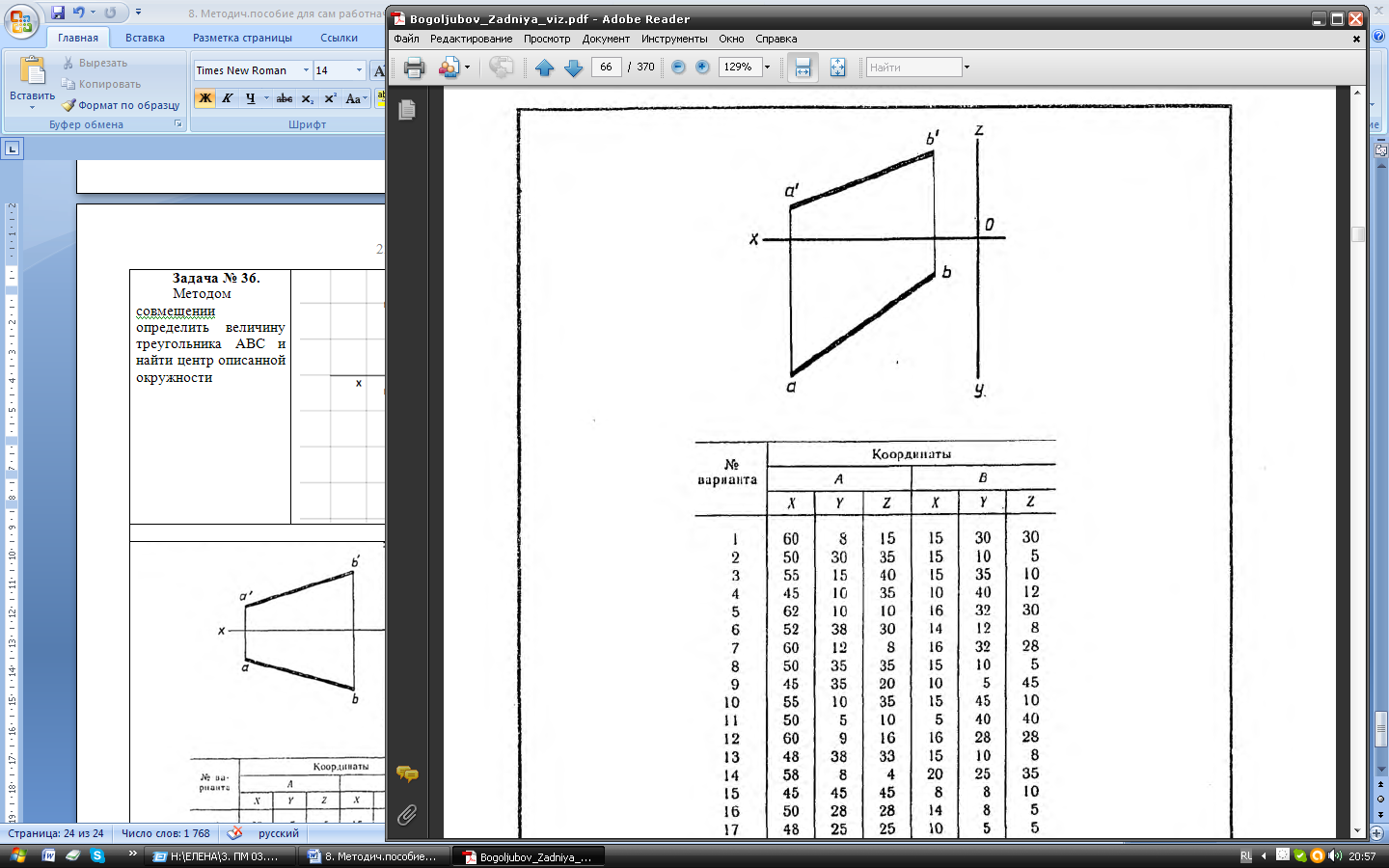Click the tab selector box on Word ruler
Image resolution: width=1389 pixels, height=868 pixels.
(12, 149)
